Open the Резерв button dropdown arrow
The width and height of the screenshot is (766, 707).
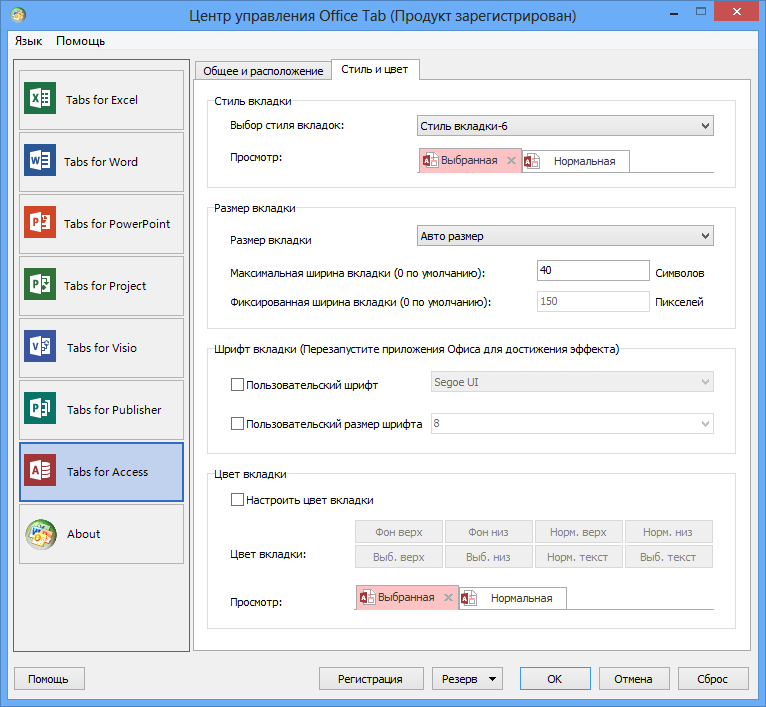pos(492,679)
